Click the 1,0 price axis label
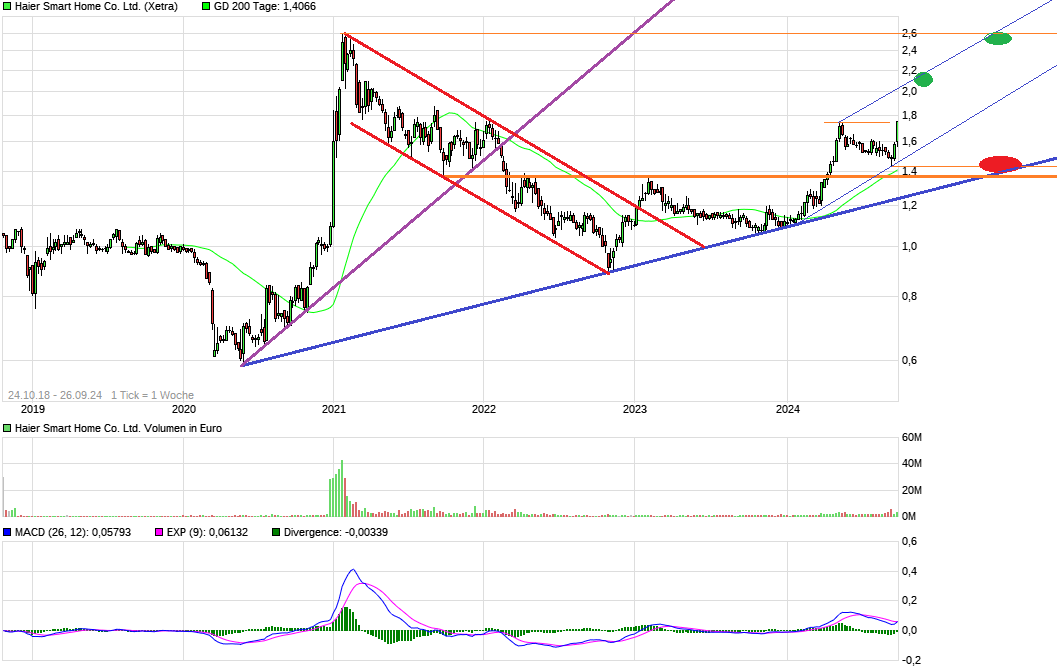 (x=909, y=247)
